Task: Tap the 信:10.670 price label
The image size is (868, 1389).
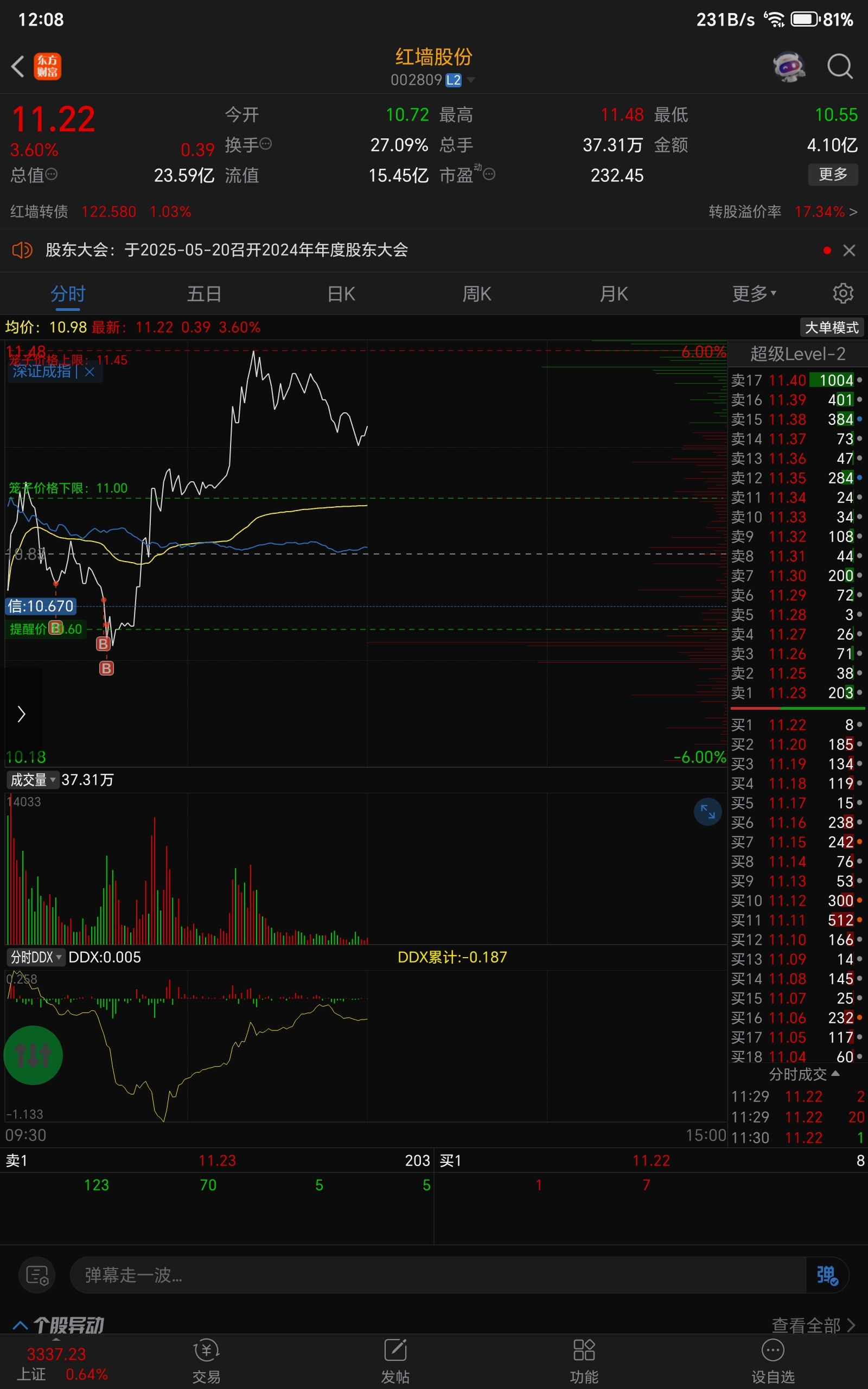Action: (x=41, y=606)
